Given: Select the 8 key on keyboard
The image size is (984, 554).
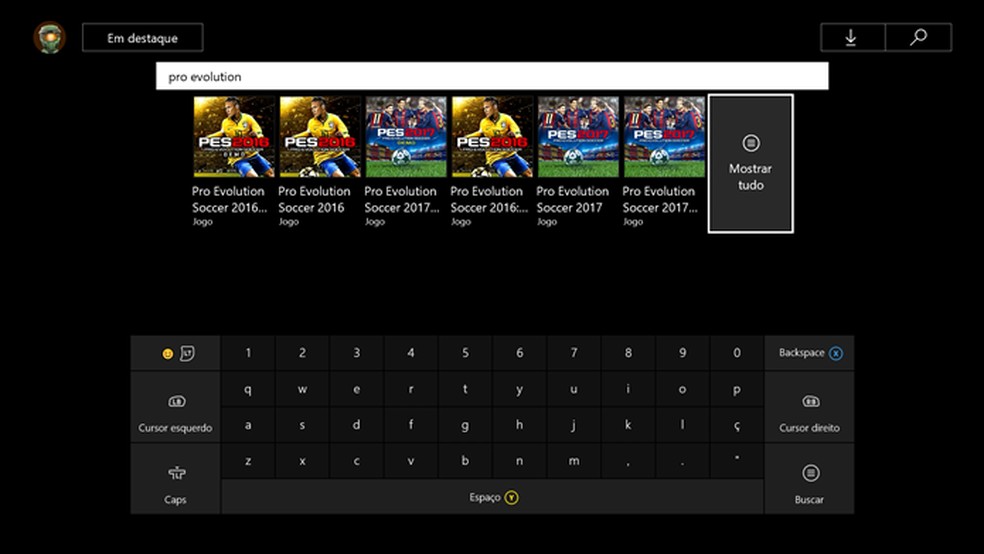Looking at the screenshot, I should pos(628,353).
